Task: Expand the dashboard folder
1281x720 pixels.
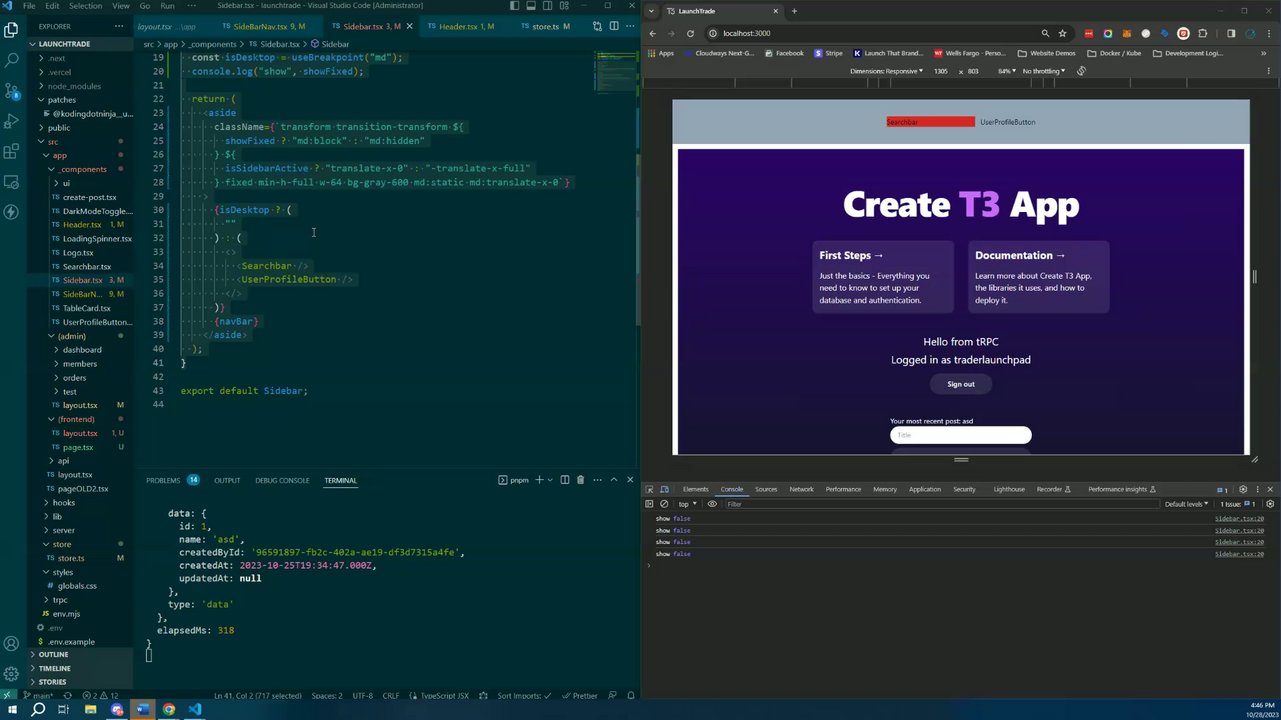Action: point(82,350)
